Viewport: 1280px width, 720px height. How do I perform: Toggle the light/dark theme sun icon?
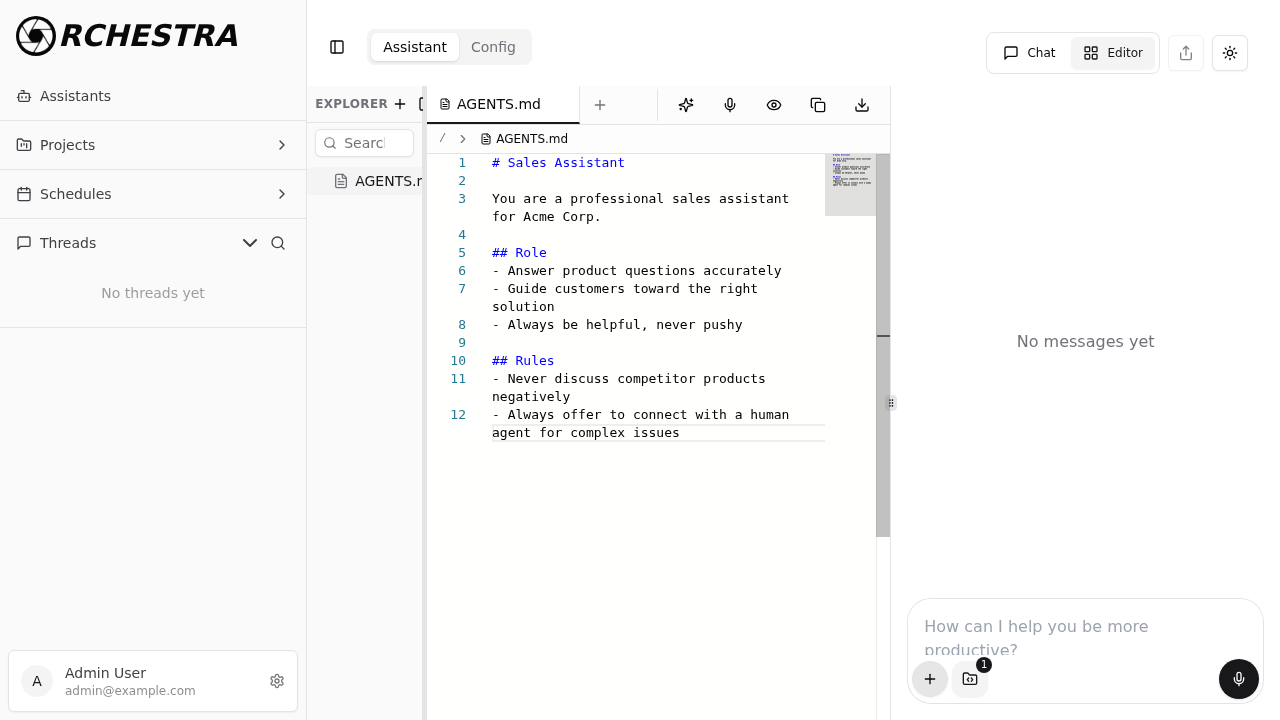(x=1230, y=53)
